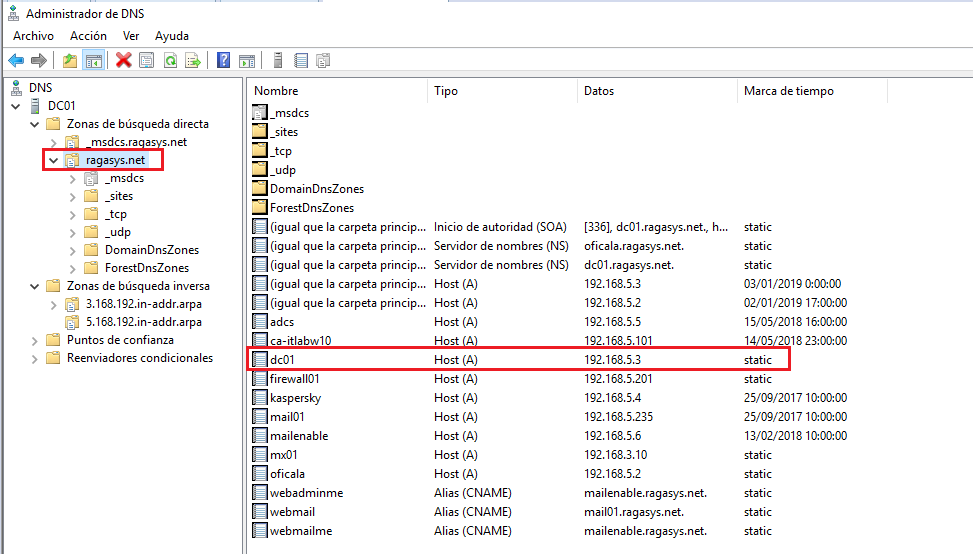
Task: Collapse the DC01 server node
Action: [16, 106]
